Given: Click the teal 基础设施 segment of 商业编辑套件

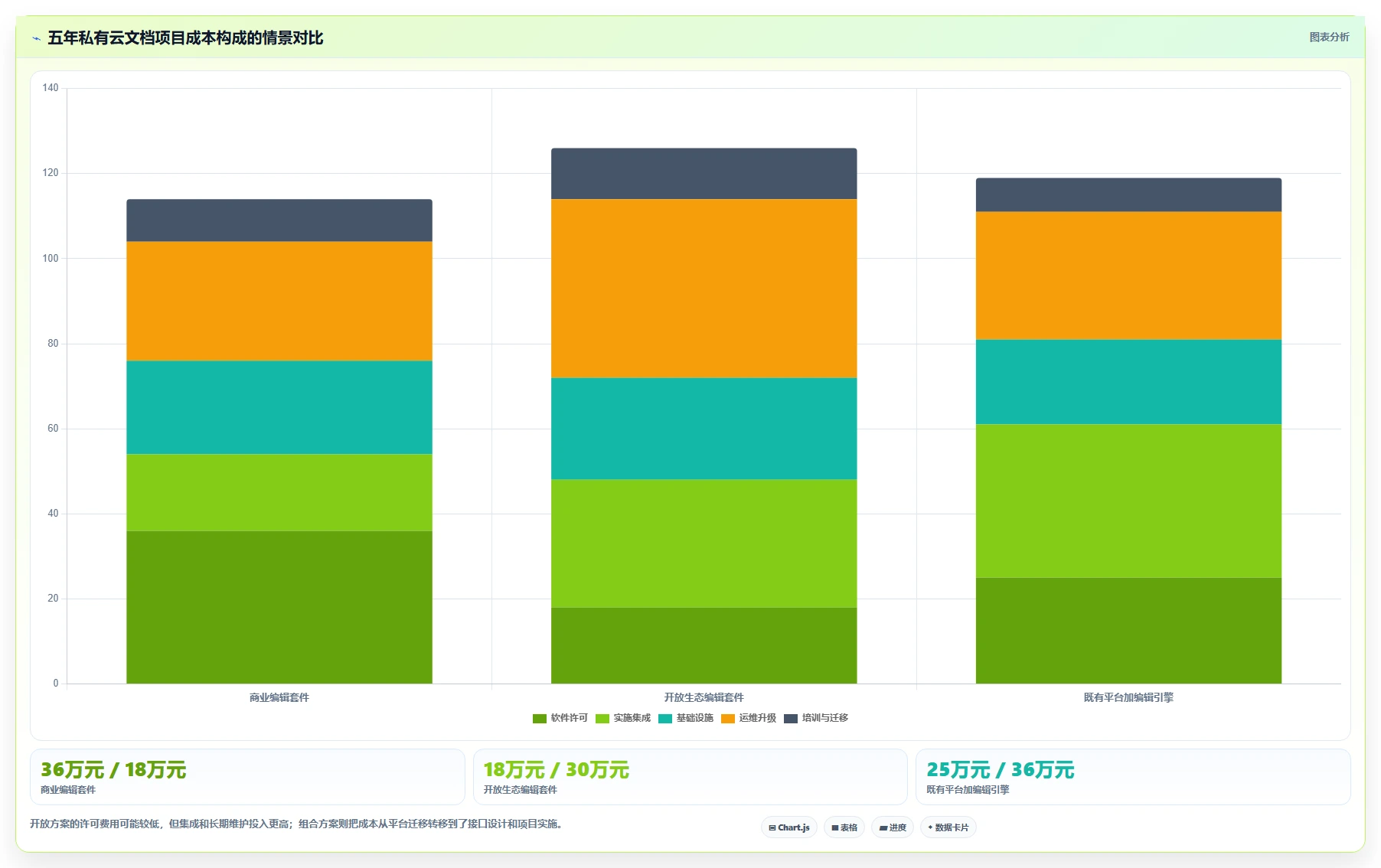Looking at the screenshot, I should click(279, 408).
